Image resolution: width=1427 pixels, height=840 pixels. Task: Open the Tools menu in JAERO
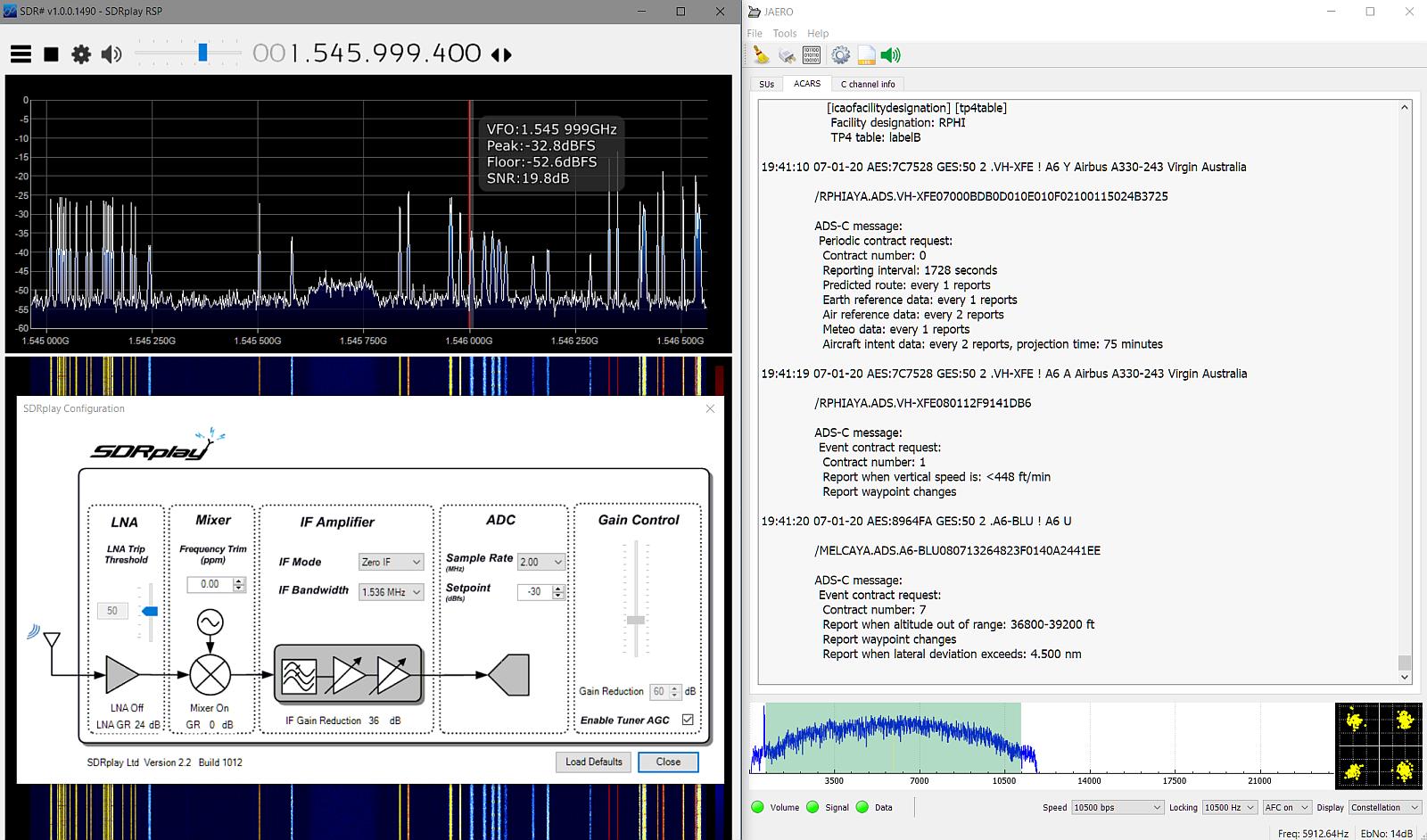[785, 33]
